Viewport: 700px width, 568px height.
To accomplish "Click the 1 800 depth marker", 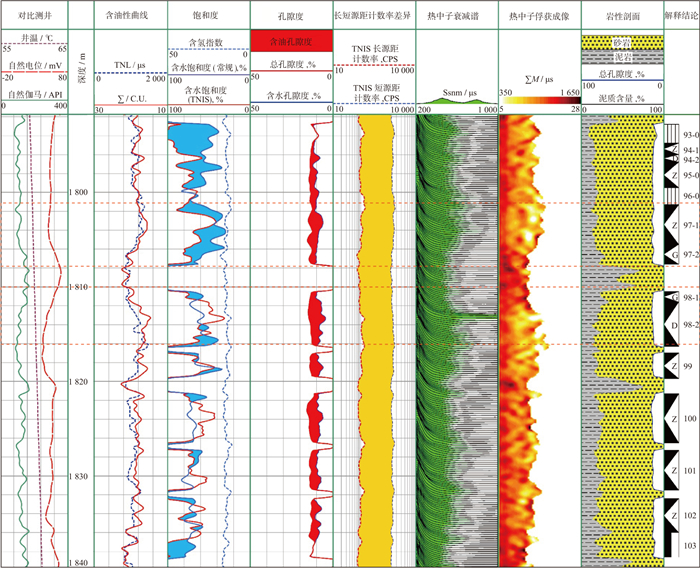I will point(79,192).
